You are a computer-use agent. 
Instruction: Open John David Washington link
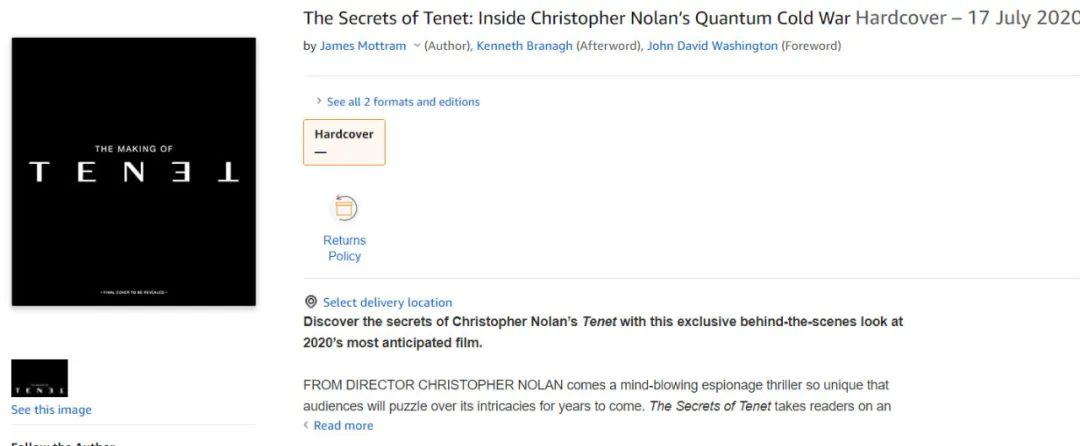click(712, 46)
